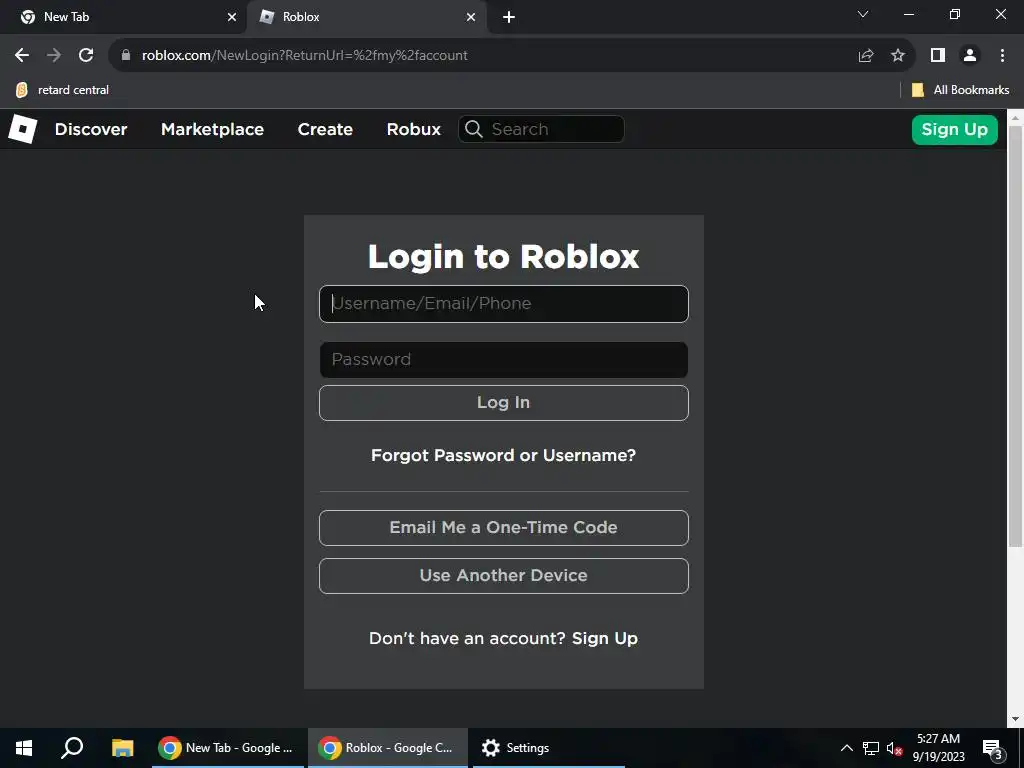
Task: Choose Email Me a One-Time Code
Action: 504,528
